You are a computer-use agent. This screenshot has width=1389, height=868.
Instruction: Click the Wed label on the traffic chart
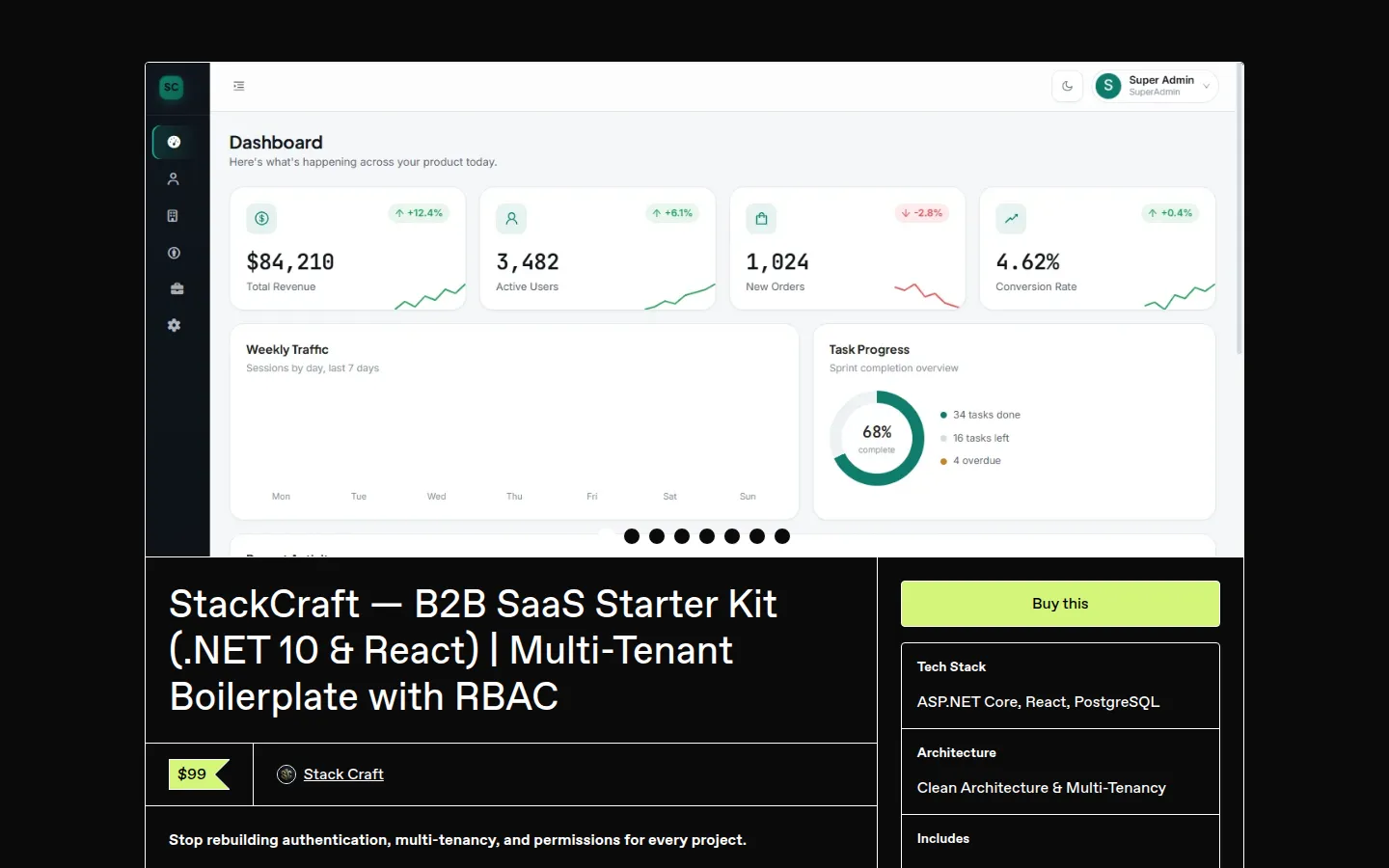pyautogui.click(x=437, y=497)
